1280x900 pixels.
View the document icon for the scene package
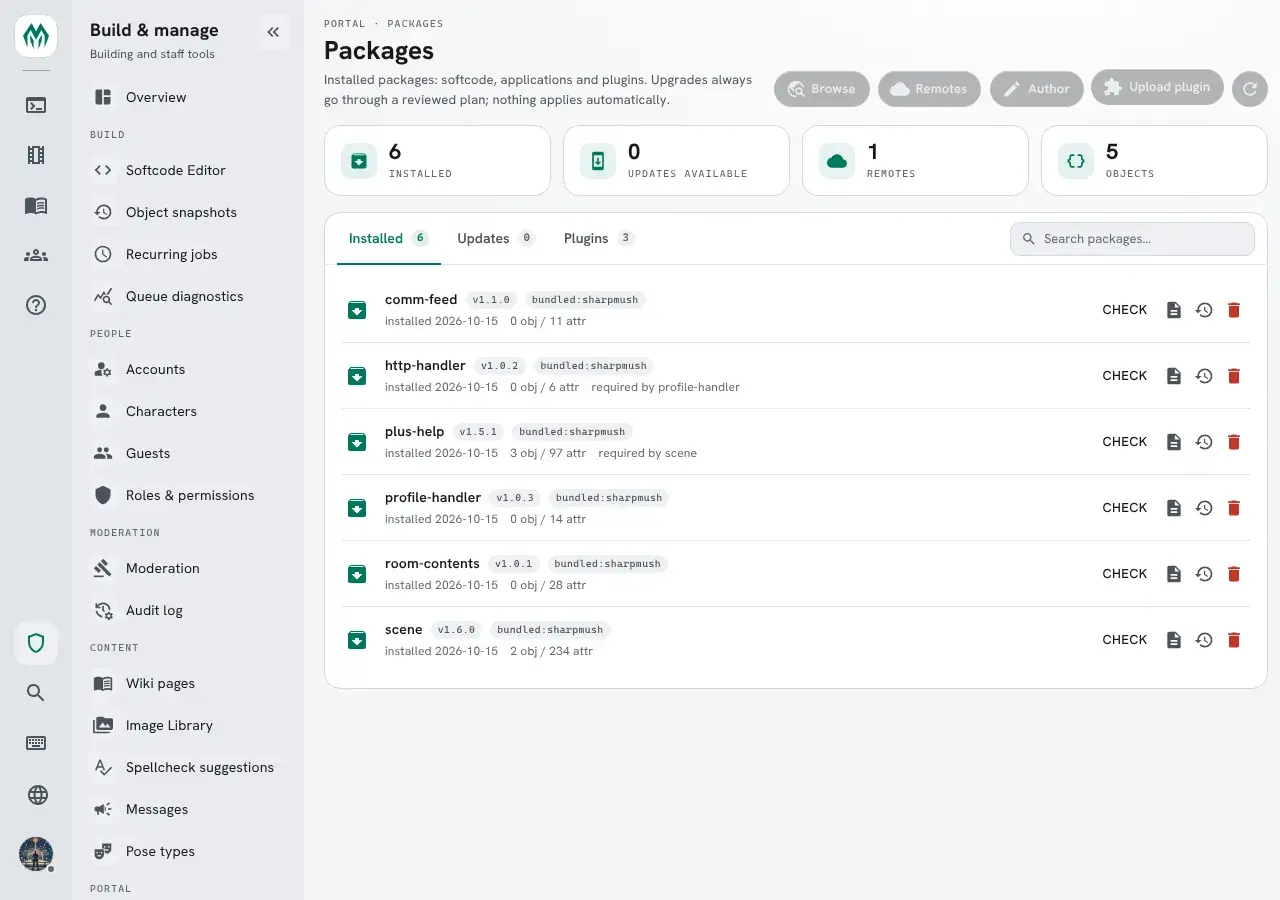tap(1174, 640)
